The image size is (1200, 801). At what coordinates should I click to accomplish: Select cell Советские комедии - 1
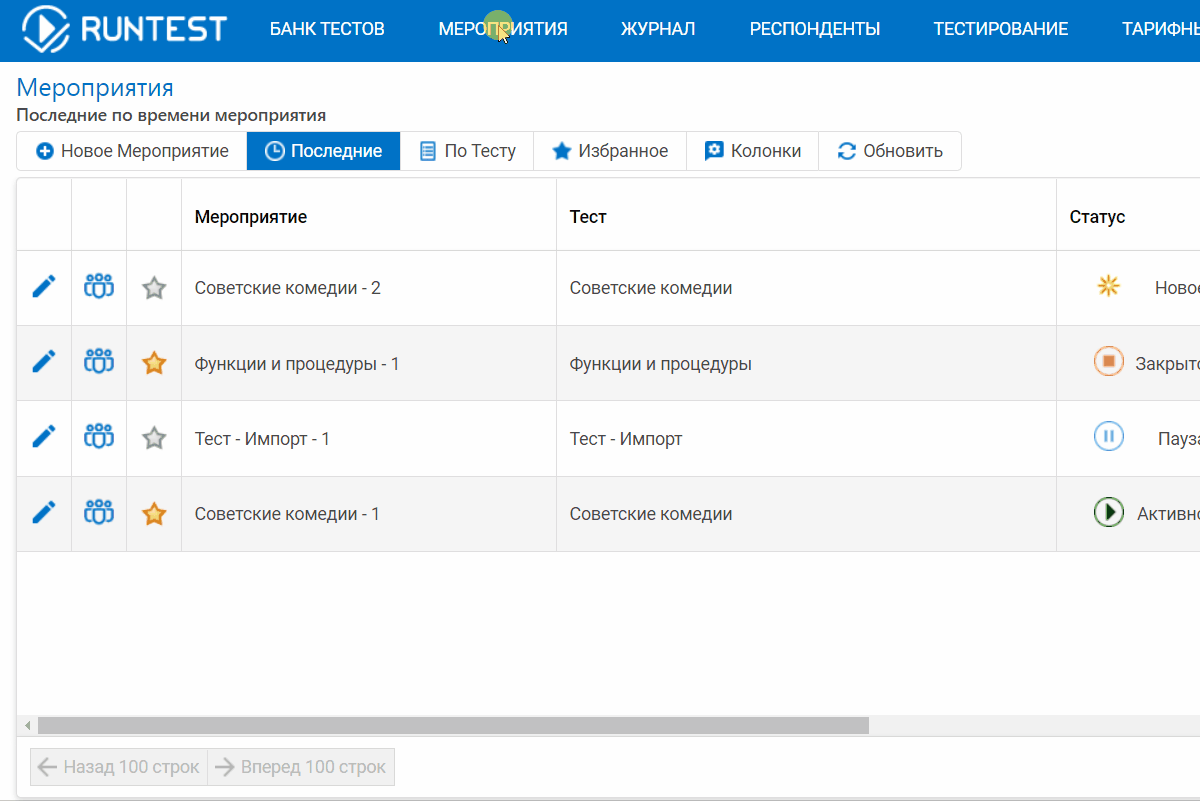coord(368,514)
